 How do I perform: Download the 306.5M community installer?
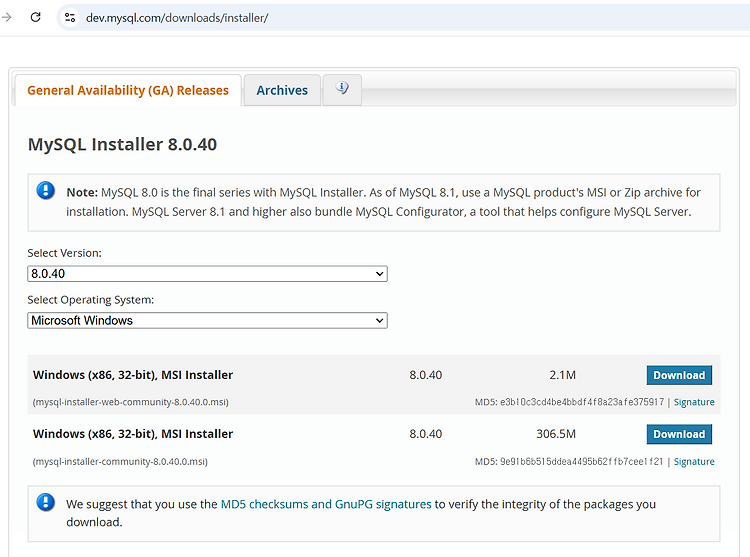tap(679, 434)
